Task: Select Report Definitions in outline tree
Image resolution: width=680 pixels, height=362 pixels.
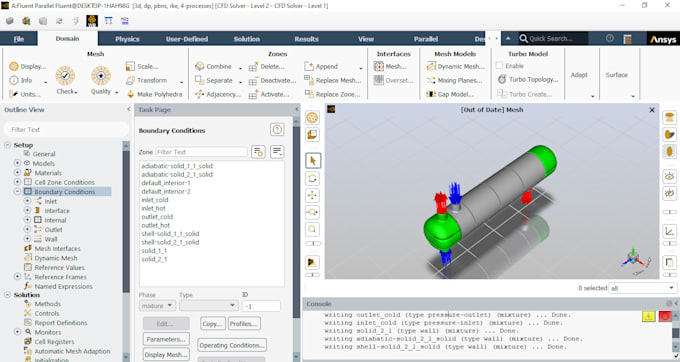Action: coord(61,323)
